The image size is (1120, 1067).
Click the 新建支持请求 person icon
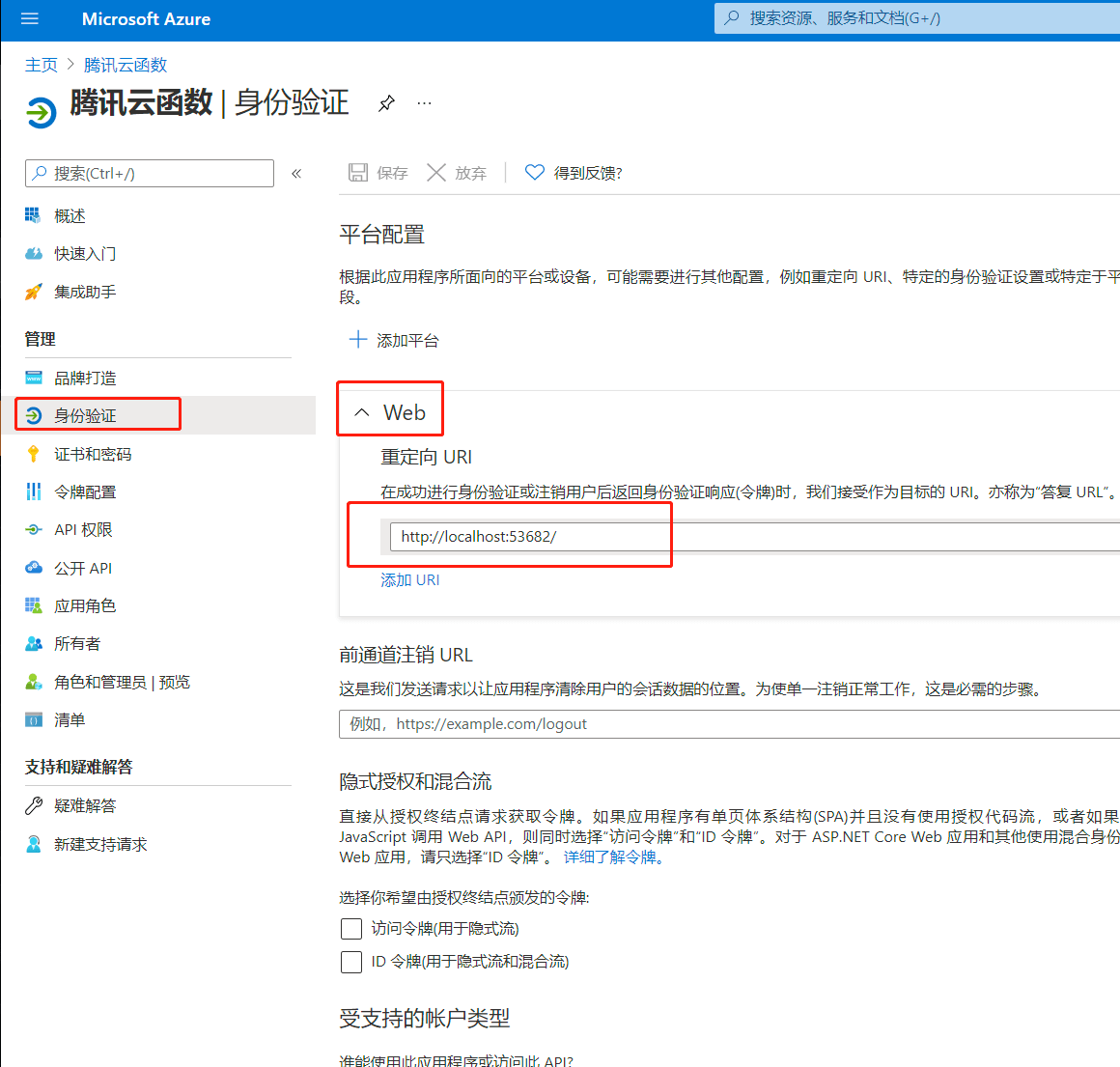pyautogui.click(x=34, y=844)
